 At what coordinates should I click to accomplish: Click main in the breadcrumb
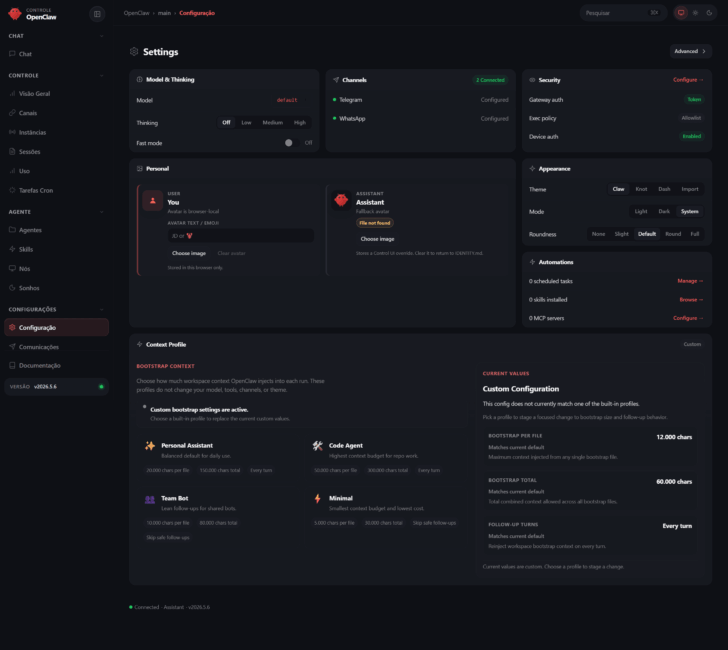164,13
